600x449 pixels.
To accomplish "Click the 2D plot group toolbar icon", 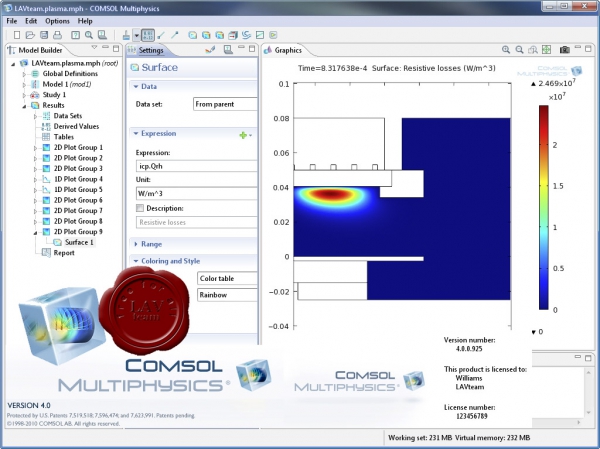I will point(193,35).
